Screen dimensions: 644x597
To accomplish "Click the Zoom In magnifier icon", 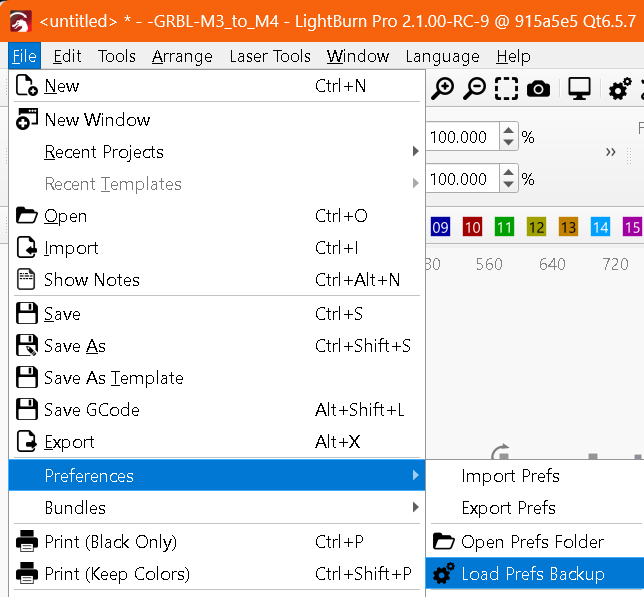I will point(442,89).
